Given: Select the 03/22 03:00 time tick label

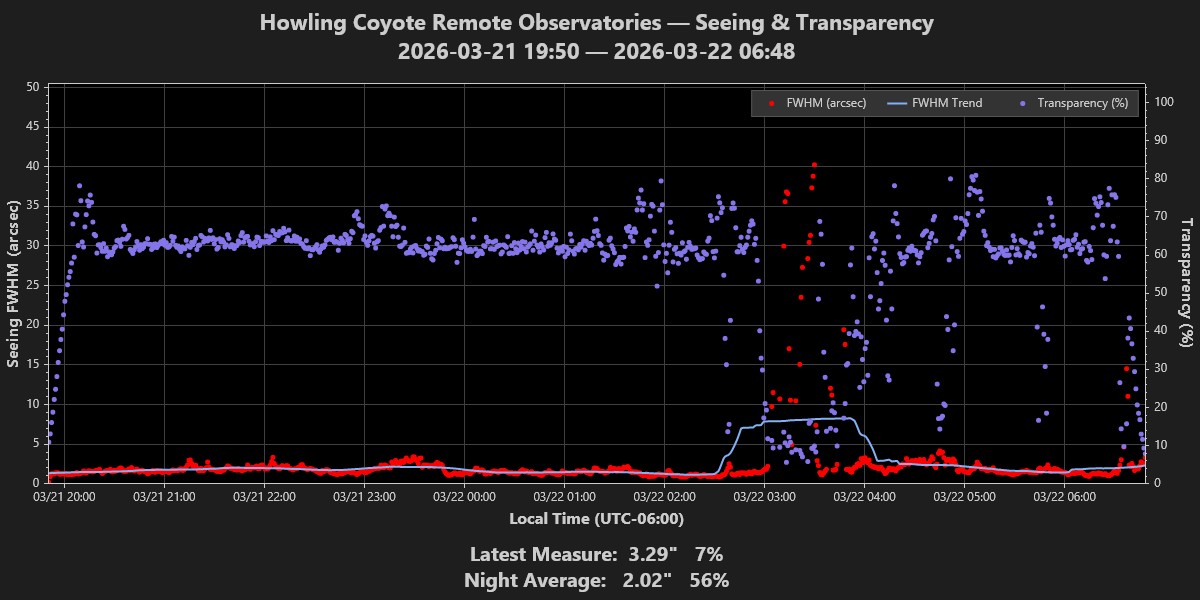Looking at the screenshot, I should [x=764, y=495].
